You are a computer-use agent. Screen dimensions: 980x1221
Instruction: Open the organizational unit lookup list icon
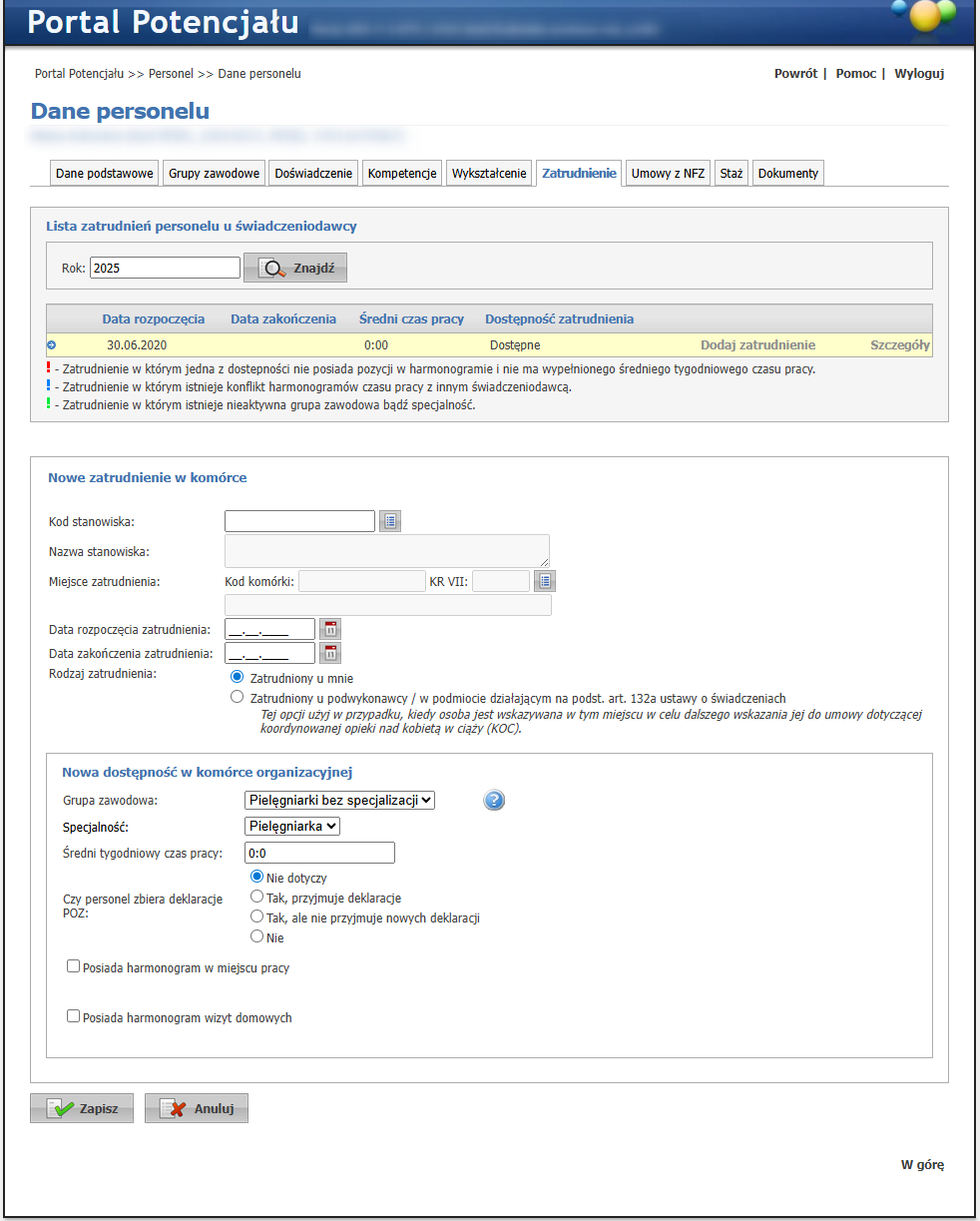(545, 580)
